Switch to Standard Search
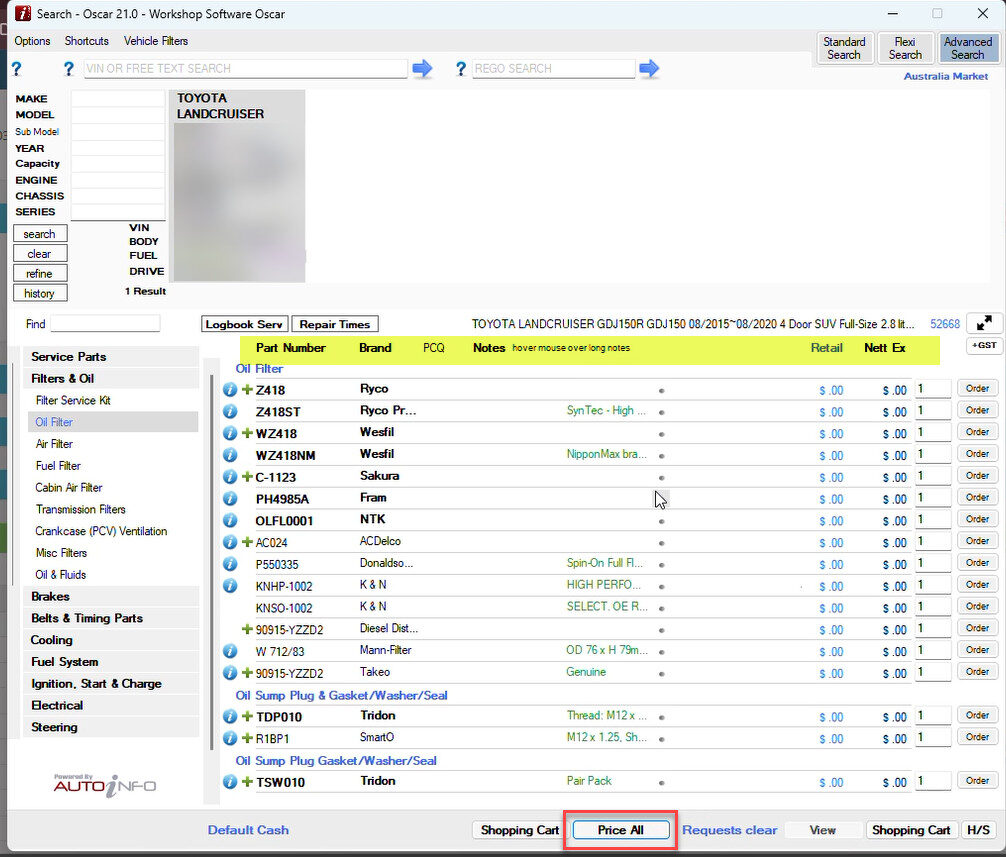This screenshot has width=1006, height=857. (x=844, y=48)
